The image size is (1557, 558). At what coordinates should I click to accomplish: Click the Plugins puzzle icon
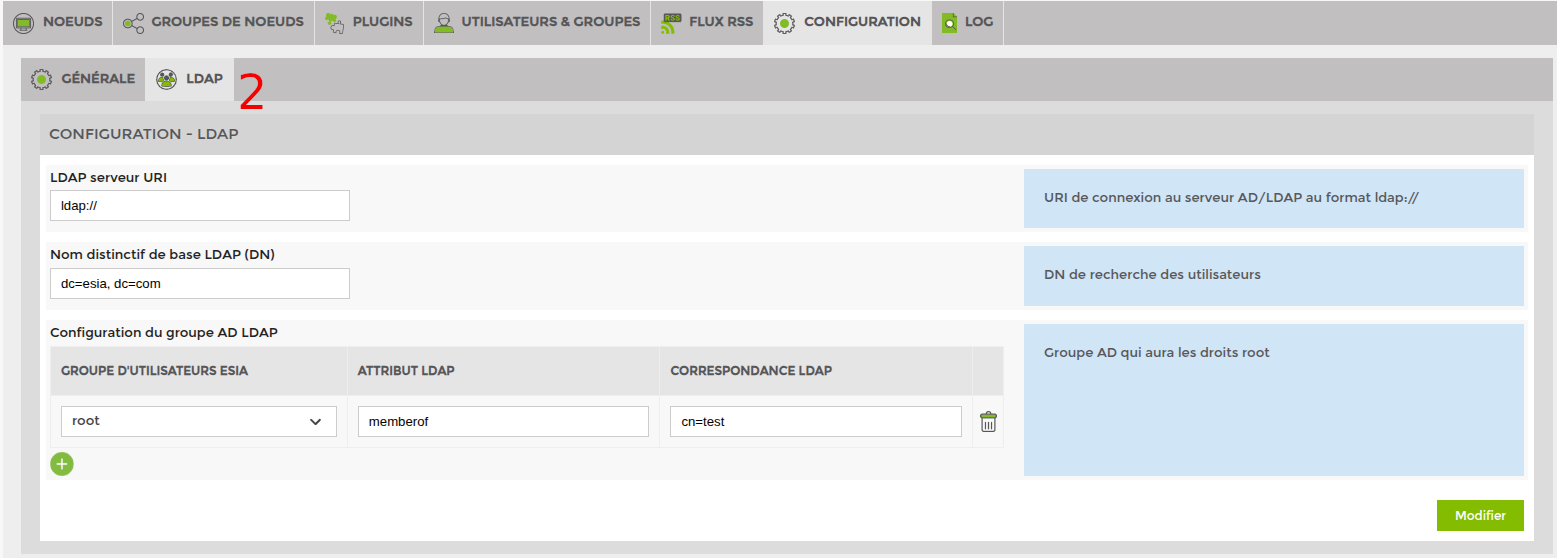[x=334, y=22]
